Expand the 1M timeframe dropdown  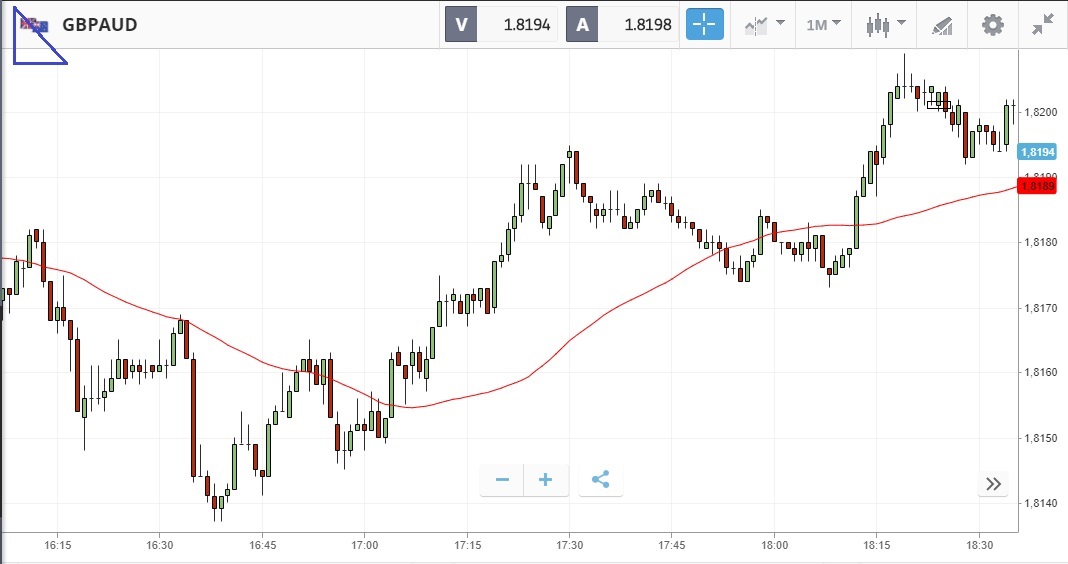pyautogui.click(x=824, y=25)
